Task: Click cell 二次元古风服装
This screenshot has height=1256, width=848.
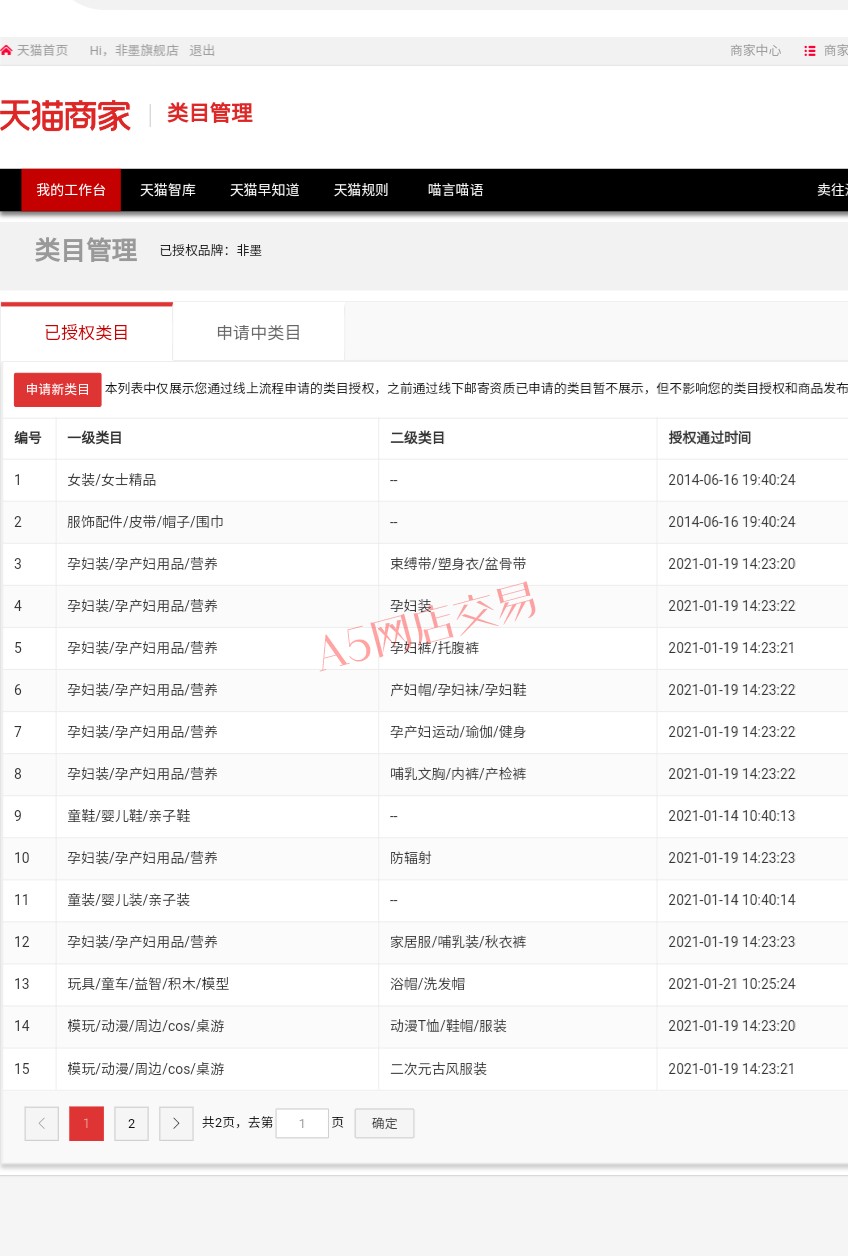Action: click(x=439, y=1069)
